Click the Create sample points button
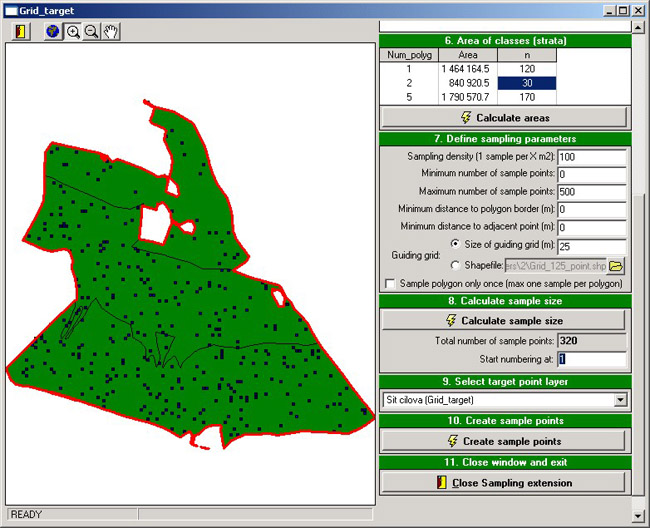Image resolution: width=650 pixels, height=528 pixels. pyautogui.click(x=503, y=441)
